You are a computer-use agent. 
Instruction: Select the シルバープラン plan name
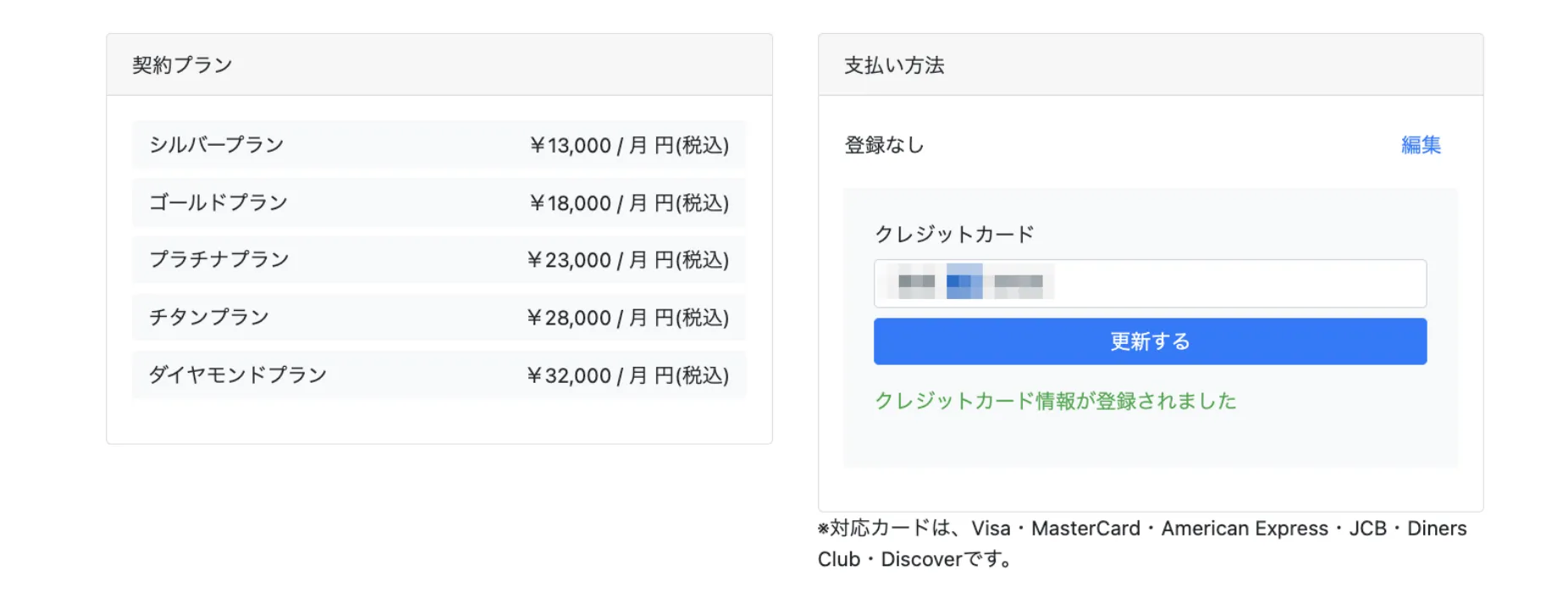(x=216, y=145)
